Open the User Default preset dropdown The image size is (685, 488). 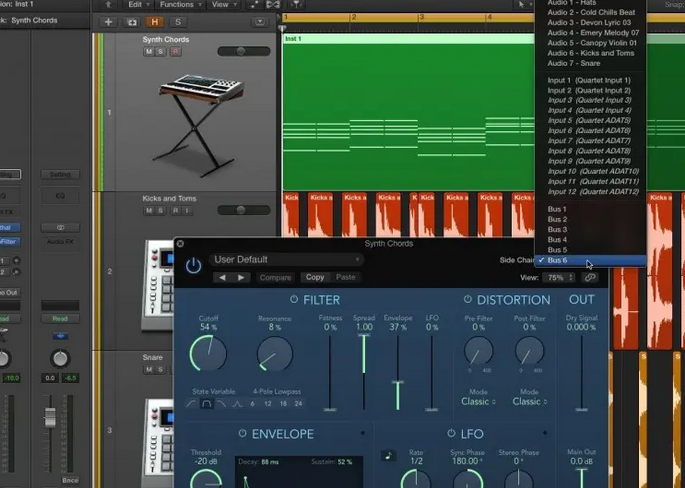(287, 260)
